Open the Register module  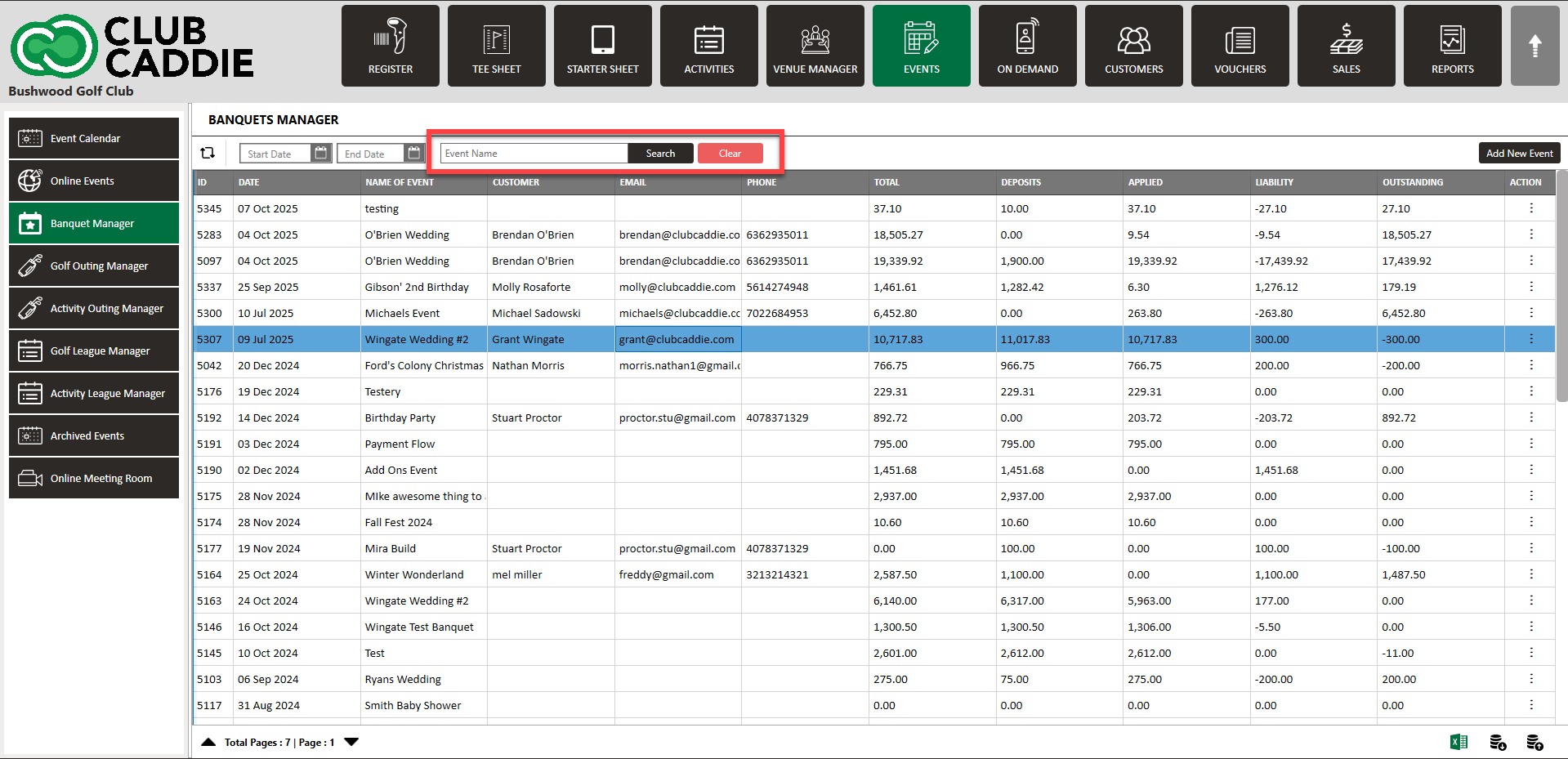(x=390, y=46)
